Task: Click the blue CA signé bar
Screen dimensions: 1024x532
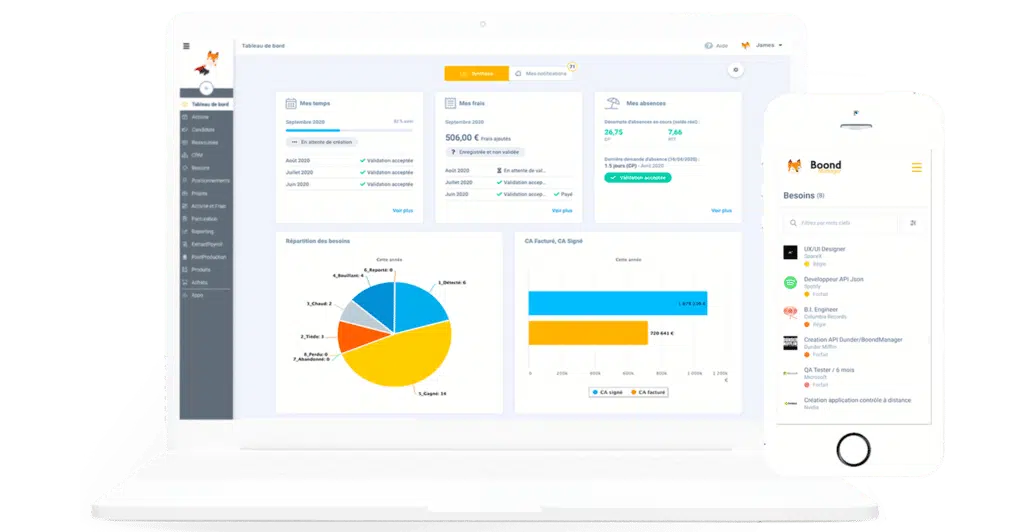Action: (618, 303)
